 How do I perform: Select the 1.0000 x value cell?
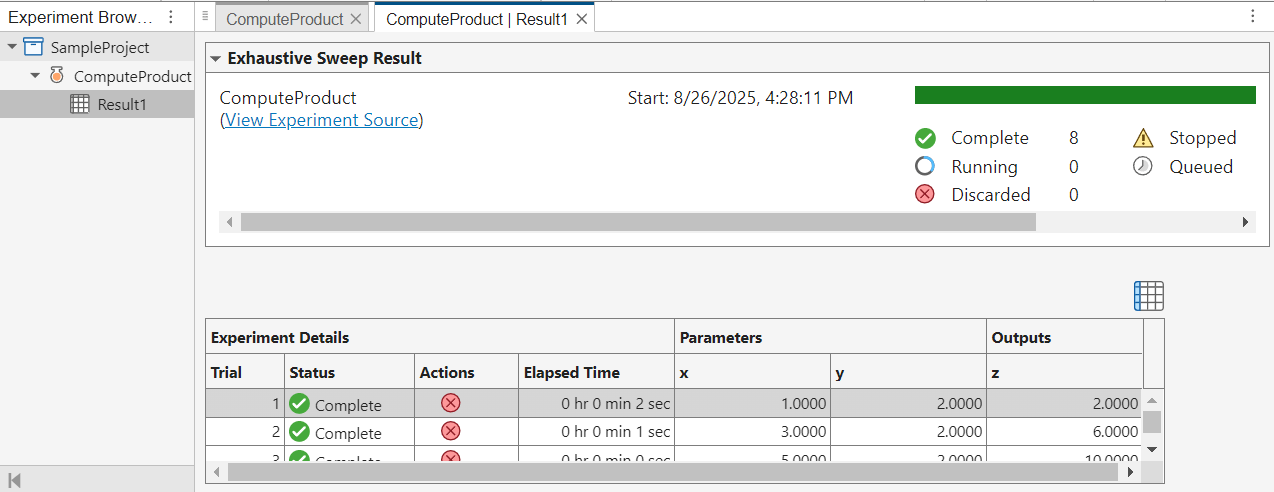tap(752, 404)
